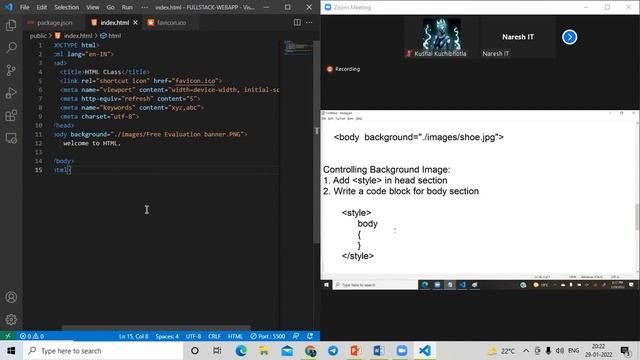The width and height of the screenshot is (640, 360).
Task: Open File Explorer from taskbar
Action: [264, 351]
